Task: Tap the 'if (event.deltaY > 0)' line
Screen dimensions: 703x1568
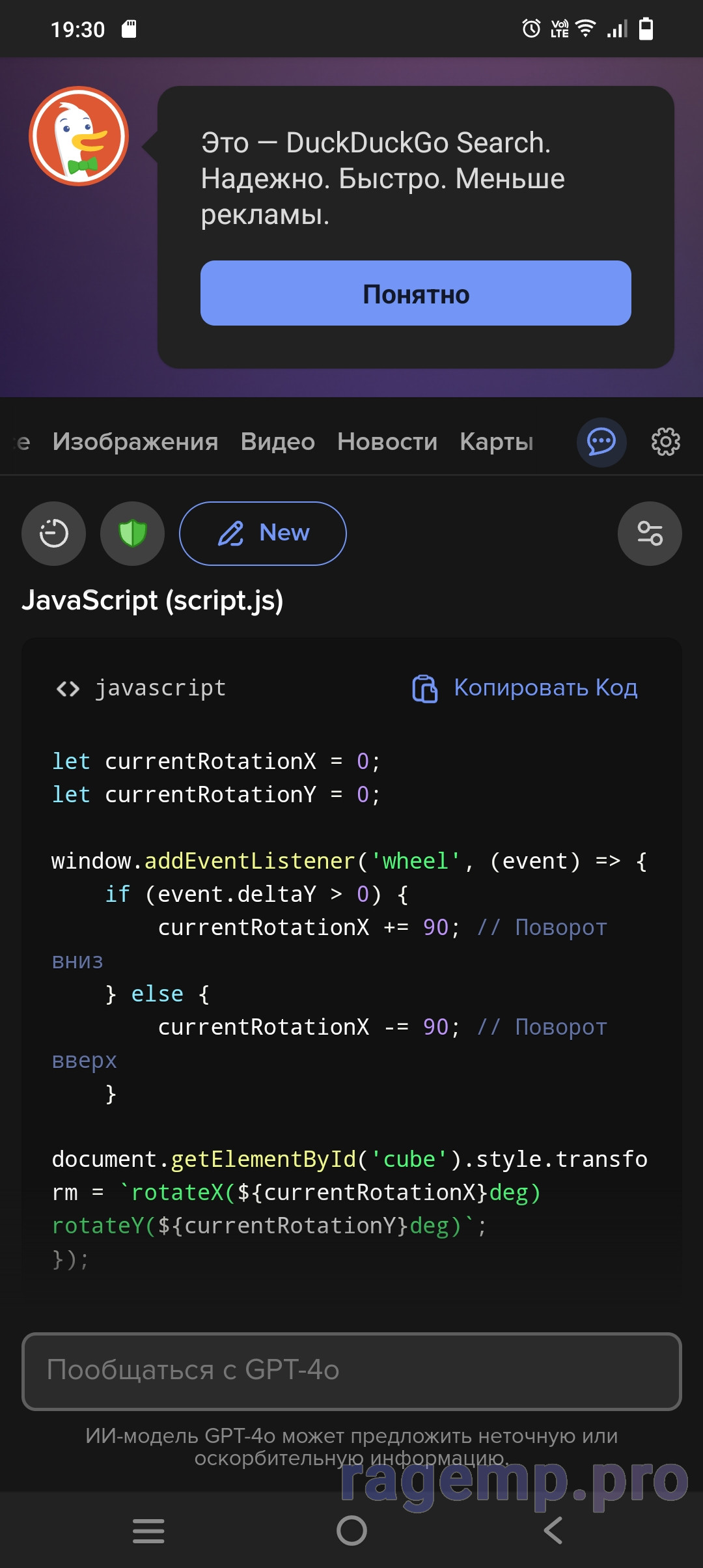Action: click(x=257, y=894)
